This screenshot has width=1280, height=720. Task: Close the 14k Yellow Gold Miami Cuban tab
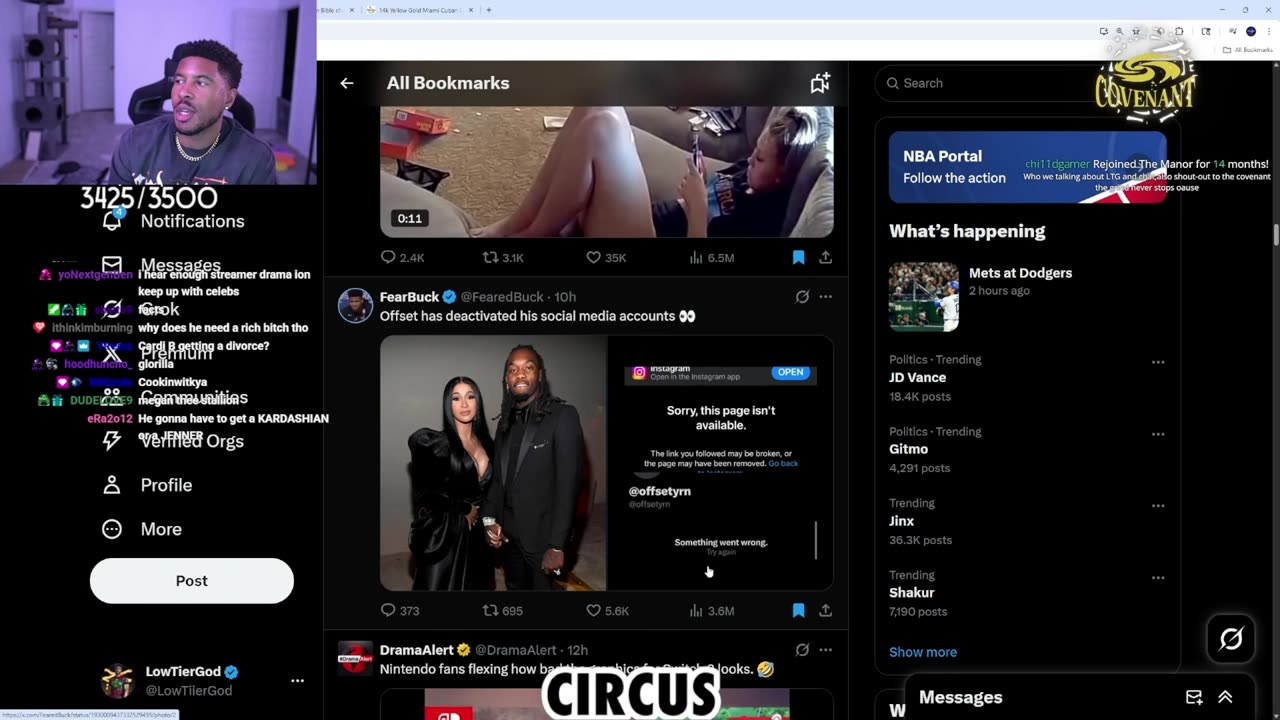pos(473,10)
